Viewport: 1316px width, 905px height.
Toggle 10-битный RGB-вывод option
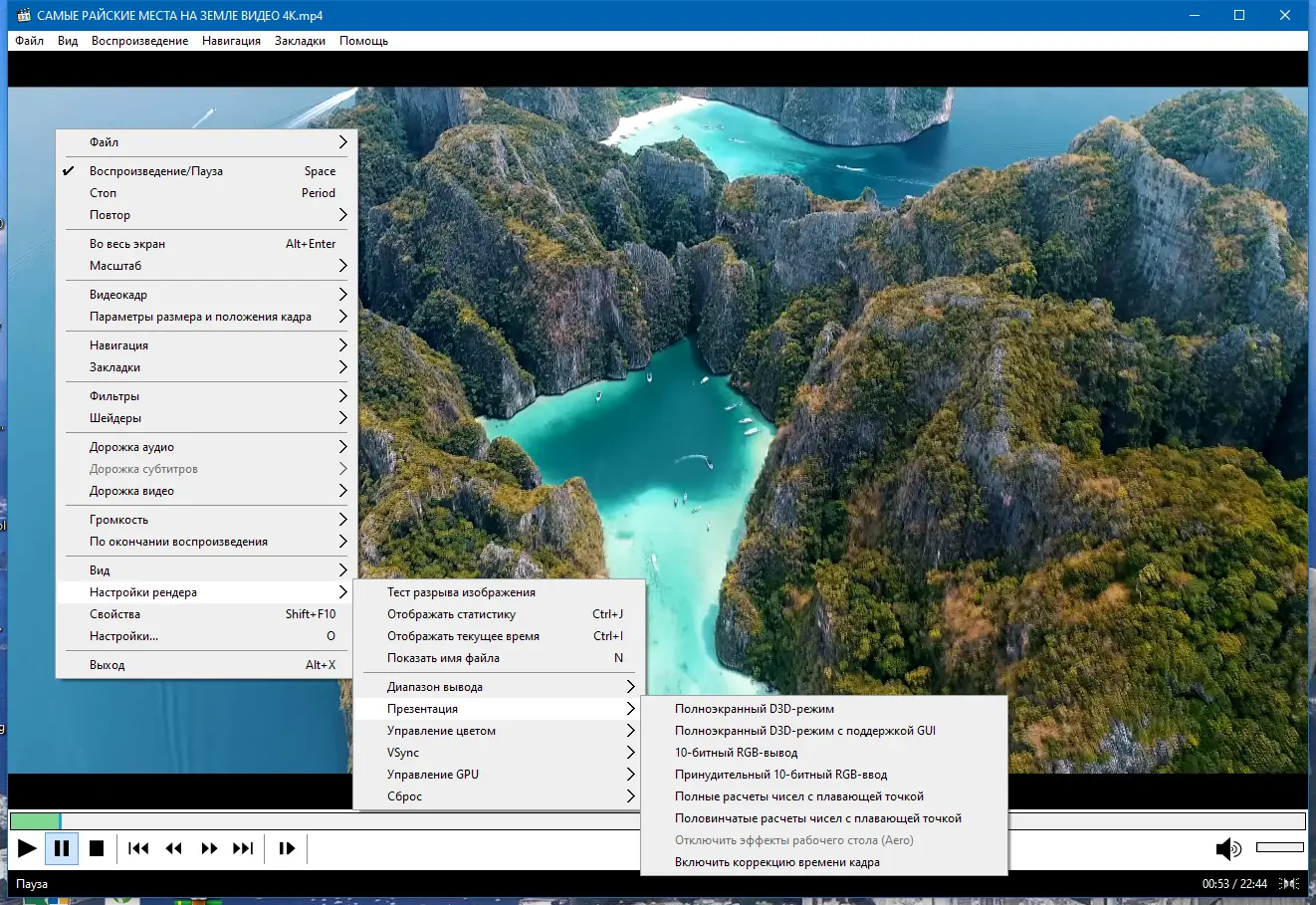(736, 753)
